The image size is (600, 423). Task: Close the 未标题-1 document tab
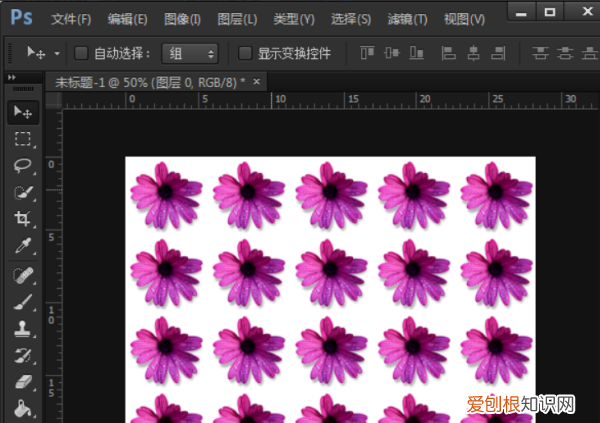click(x=256, y=82)
